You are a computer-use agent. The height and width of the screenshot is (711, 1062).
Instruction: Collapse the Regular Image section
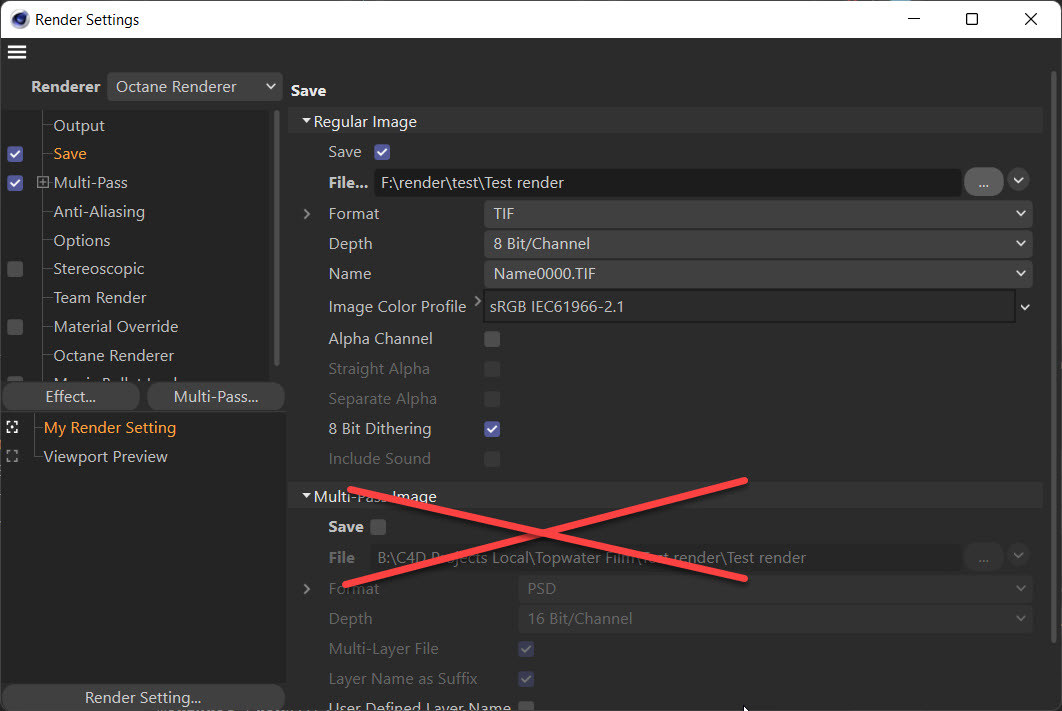pos(306,121)
